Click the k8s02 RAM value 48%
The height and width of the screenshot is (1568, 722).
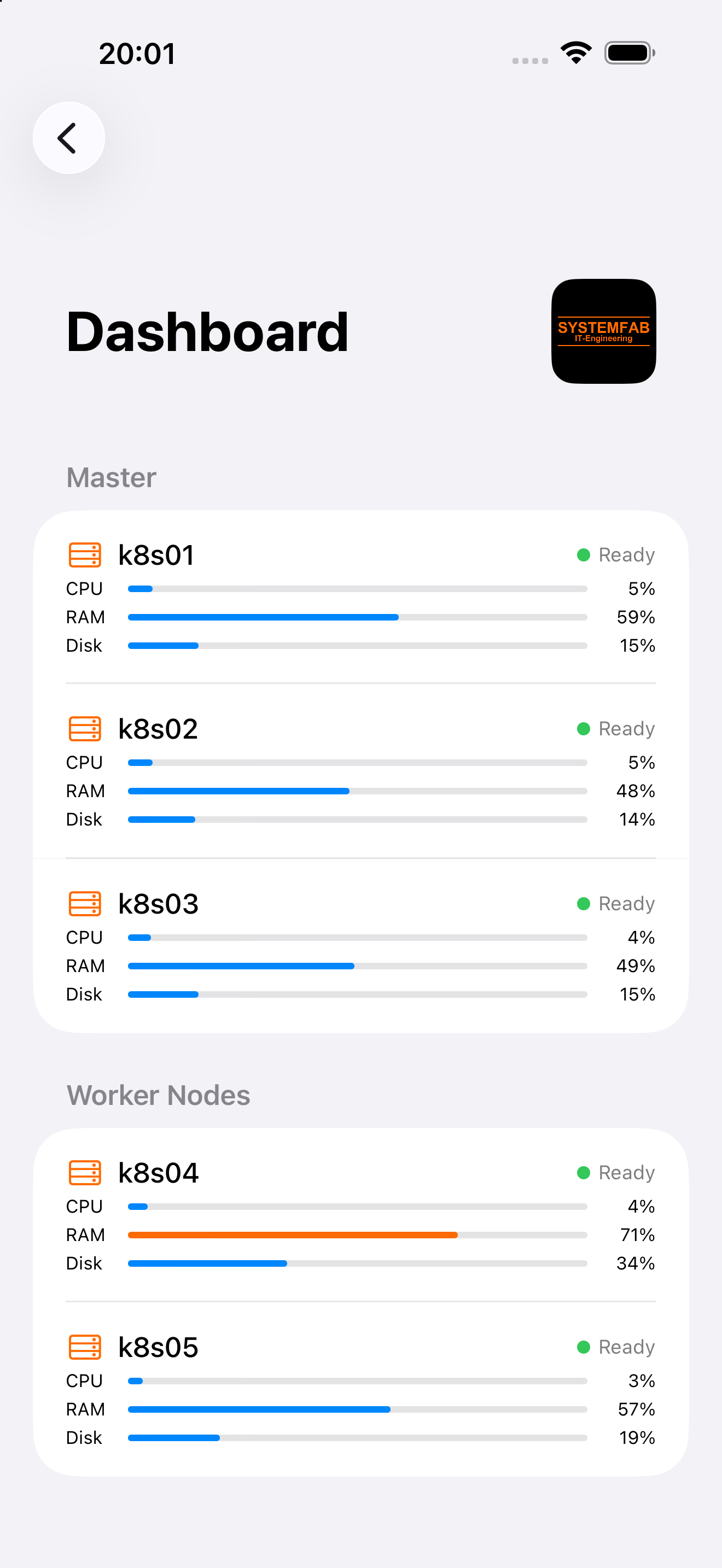(x=636, y=791)
